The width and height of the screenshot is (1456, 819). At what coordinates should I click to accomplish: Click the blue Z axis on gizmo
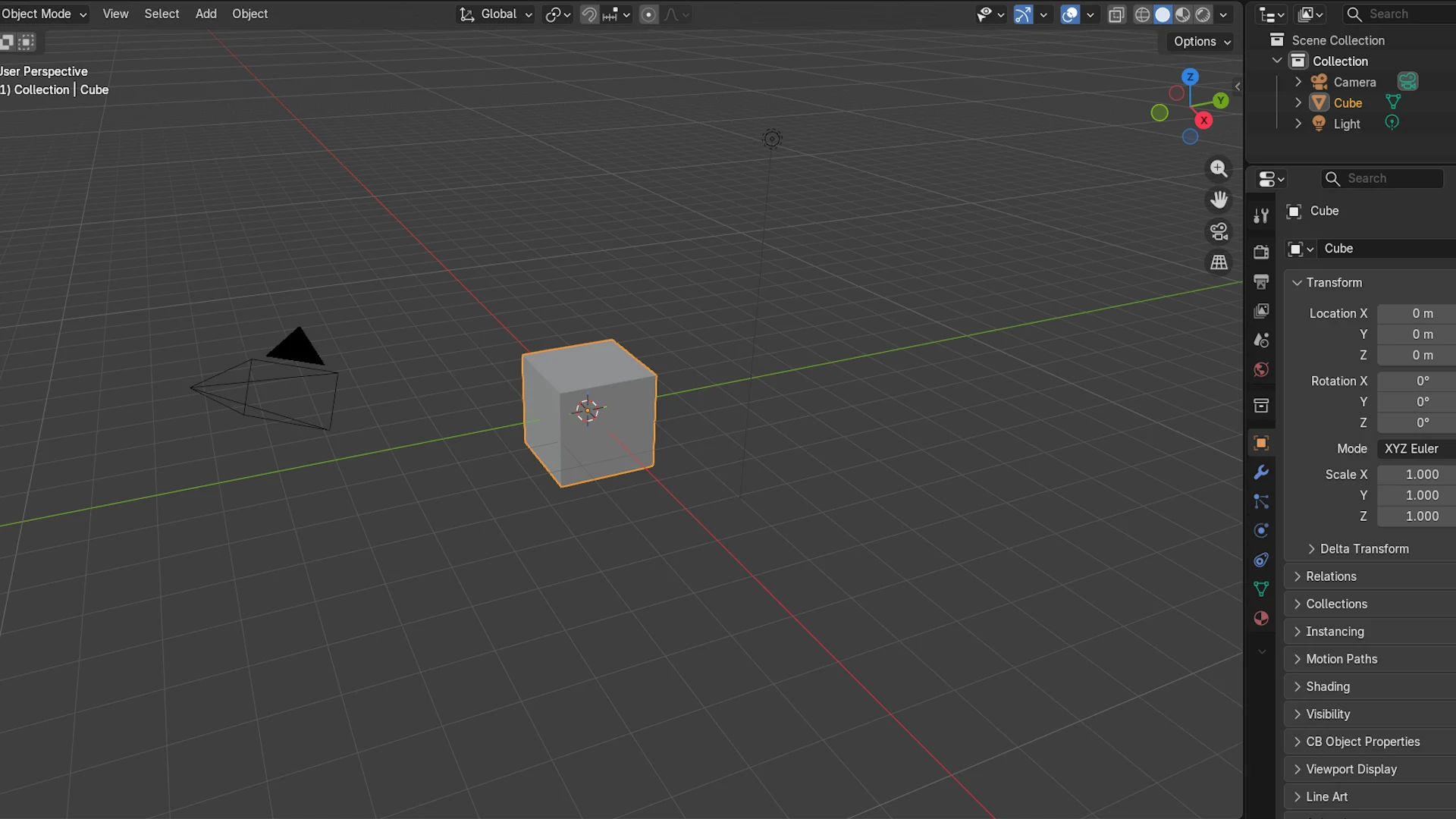pos(1190,77)
